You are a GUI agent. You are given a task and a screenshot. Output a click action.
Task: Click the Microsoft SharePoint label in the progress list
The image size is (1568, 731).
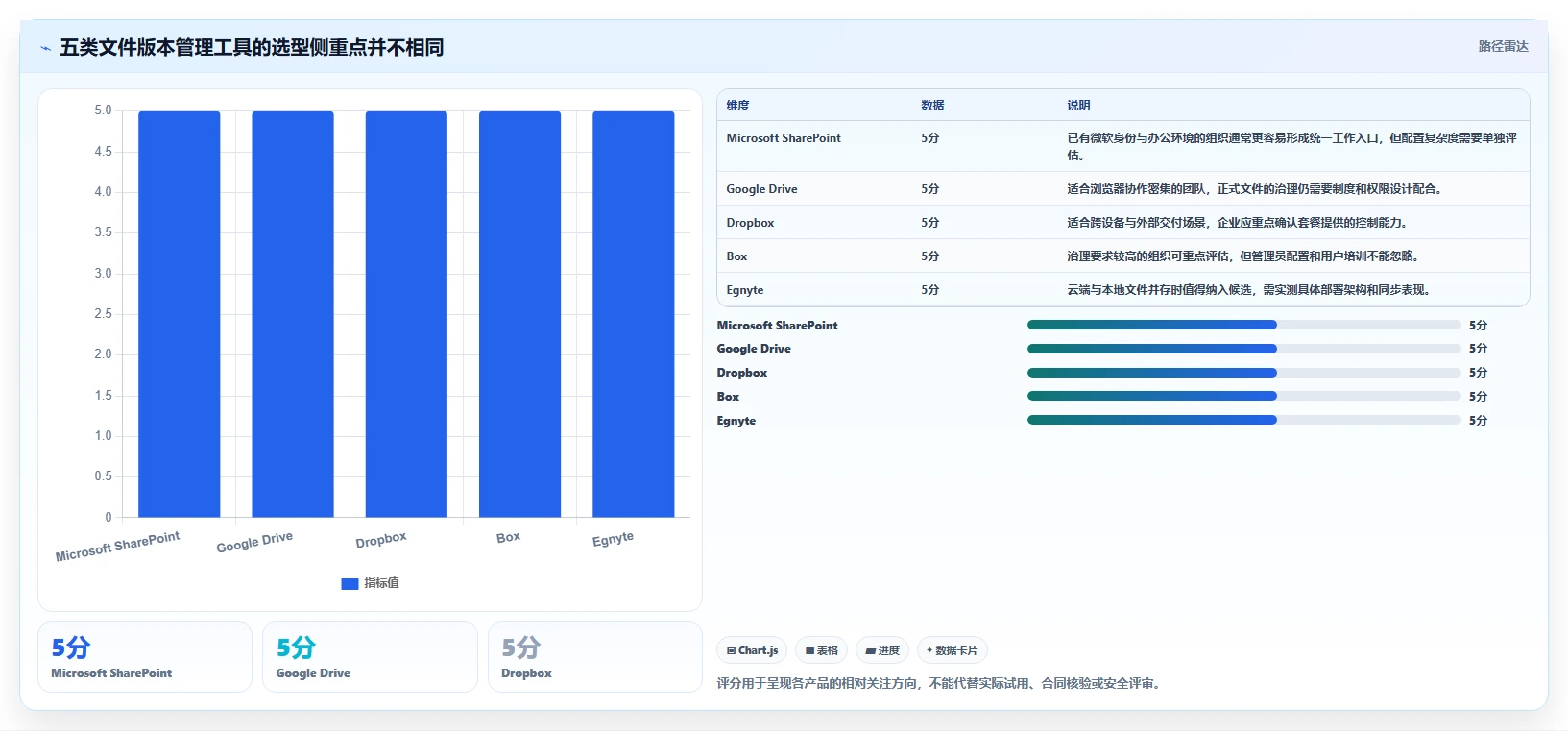(777, 326)
